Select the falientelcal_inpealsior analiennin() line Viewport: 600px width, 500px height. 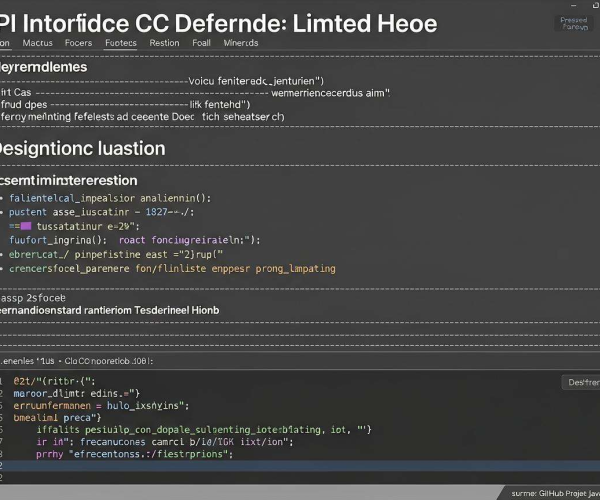[x=110, y=198]
